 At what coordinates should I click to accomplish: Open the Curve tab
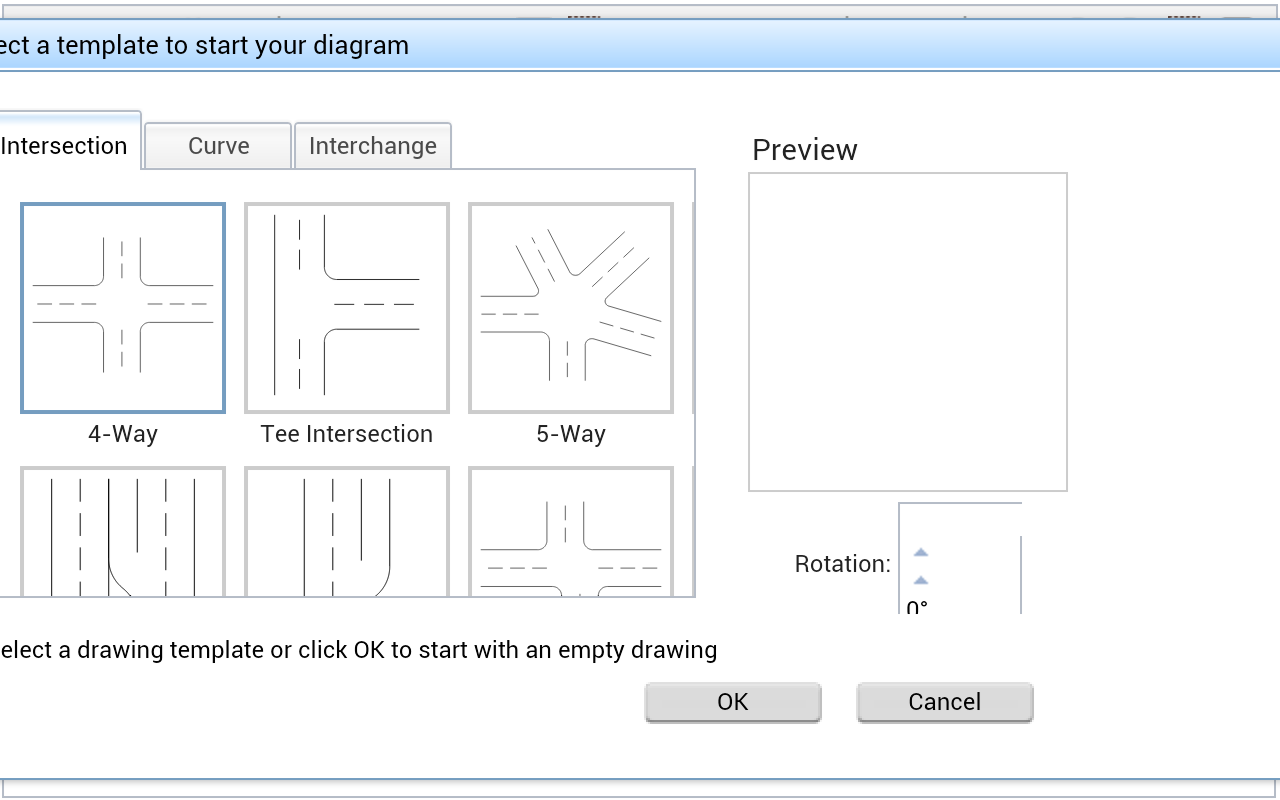pyautogui.click(x=218, y=146)
